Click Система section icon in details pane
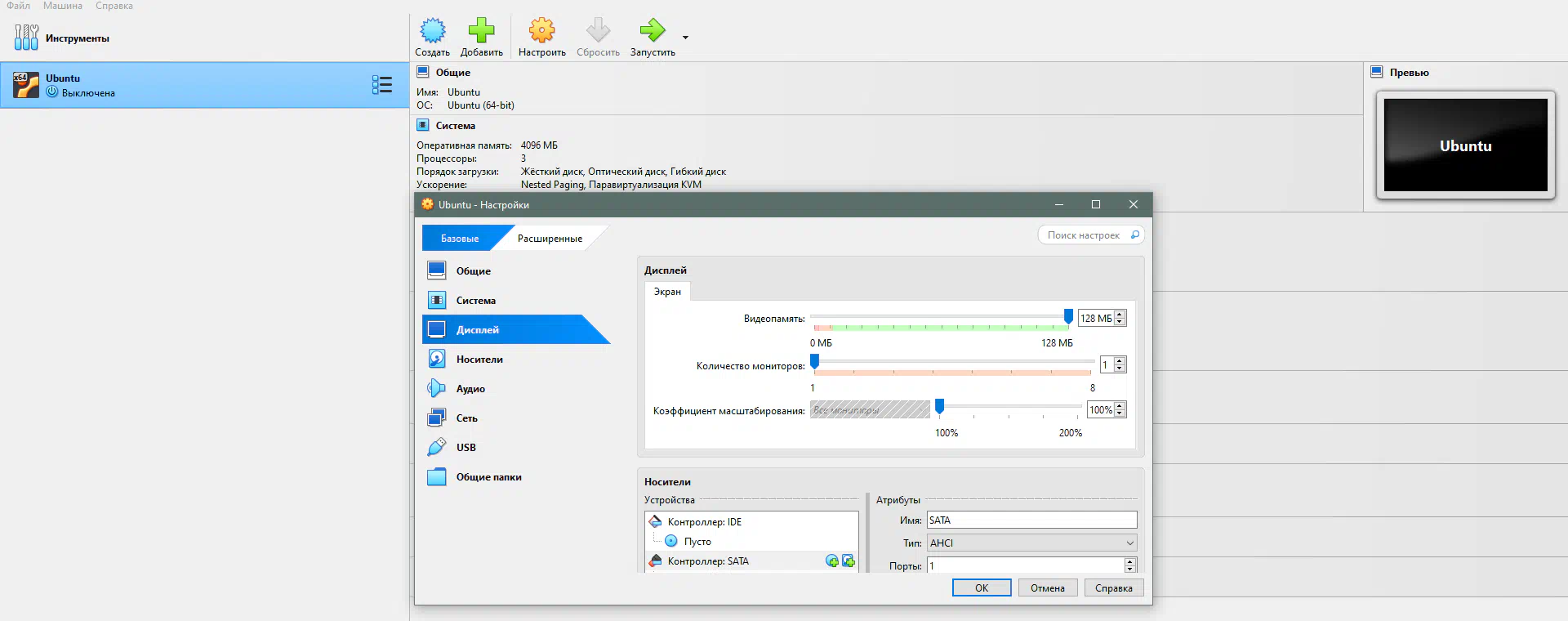This screenshot has height=621, width=1568. click(x=423, y=125)
